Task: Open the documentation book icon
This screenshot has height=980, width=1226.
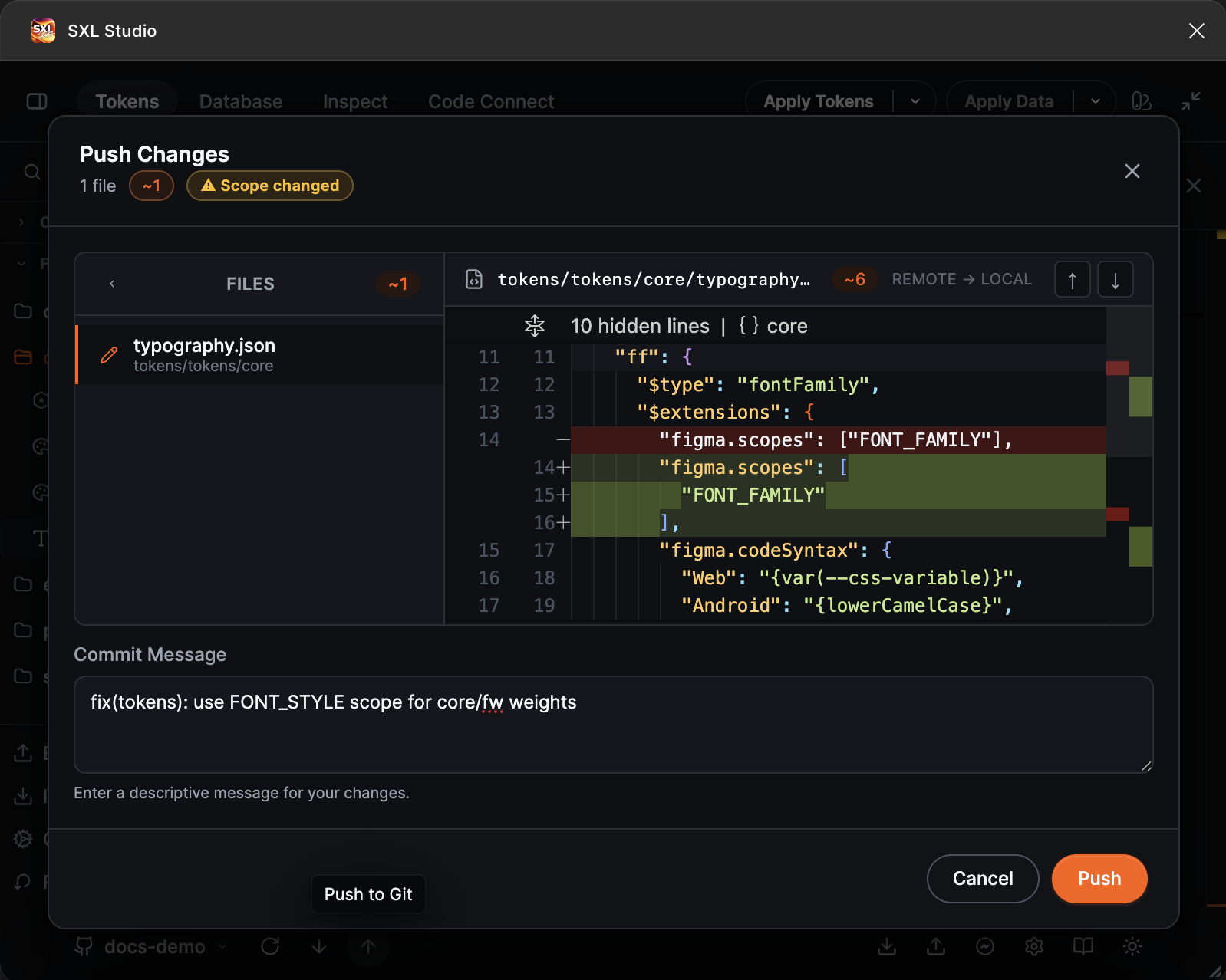Action: point(1083,947)
